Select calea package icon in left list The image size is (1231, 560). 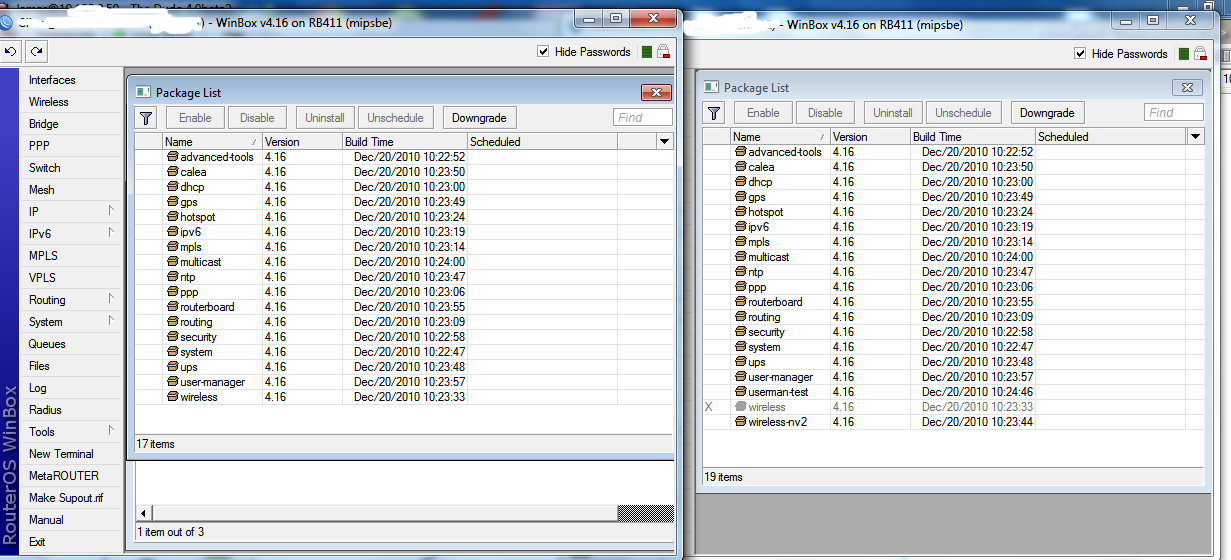coord(172,172)
